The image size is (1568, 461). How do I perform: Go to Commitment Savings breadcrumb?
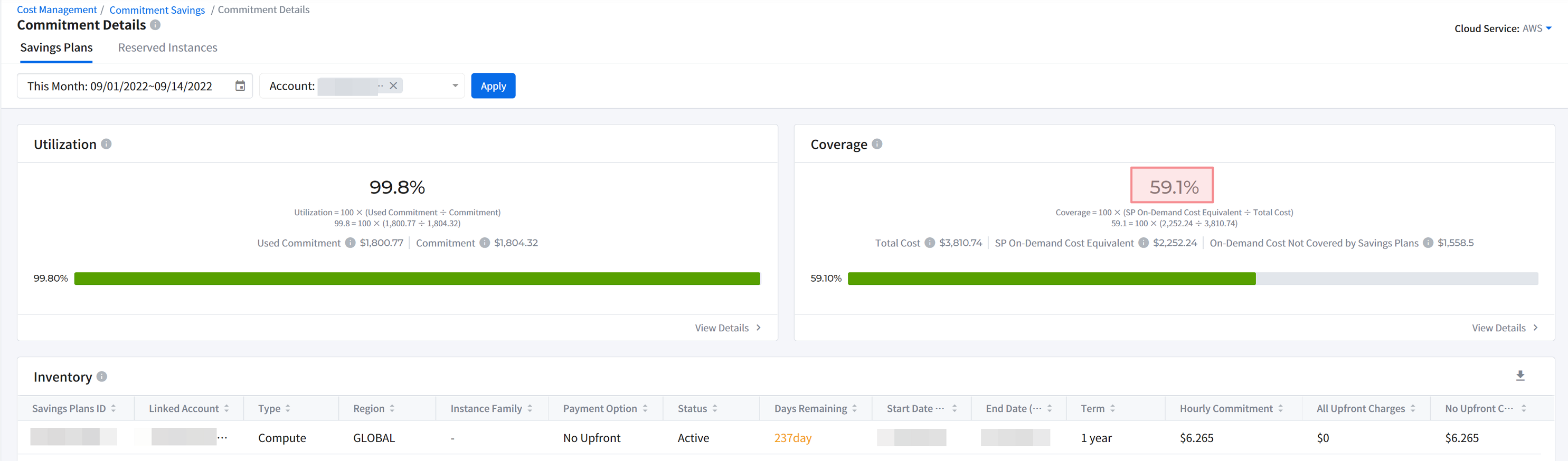[x=157, y=9]
